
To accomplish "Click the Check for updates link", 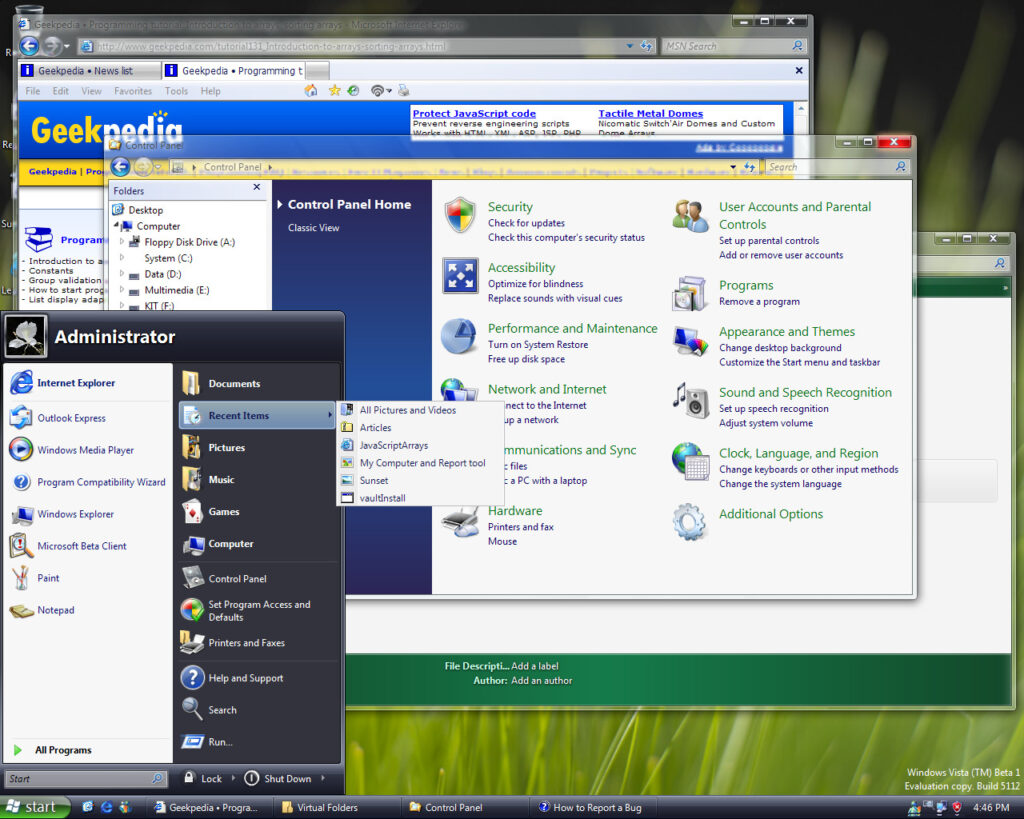I will (526, 223).
